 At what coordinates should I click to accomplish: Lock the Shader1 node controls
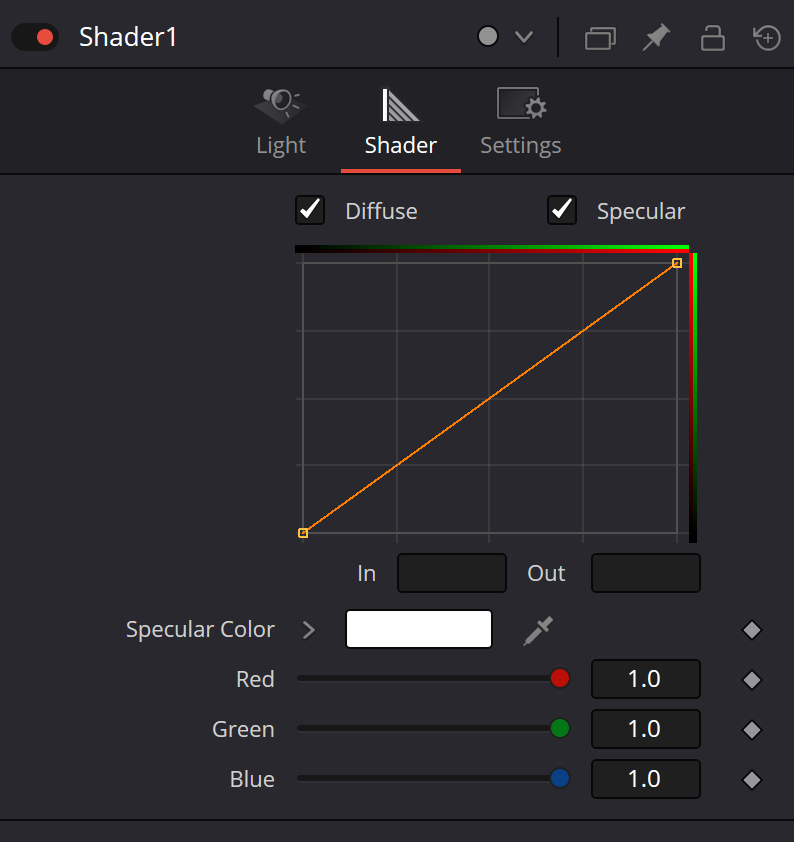pyautogui.click(x=712, y=38)
